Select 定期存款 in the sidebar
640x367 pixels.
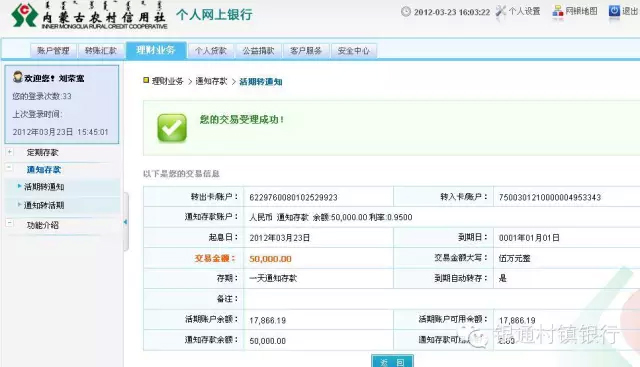[42, 152]
